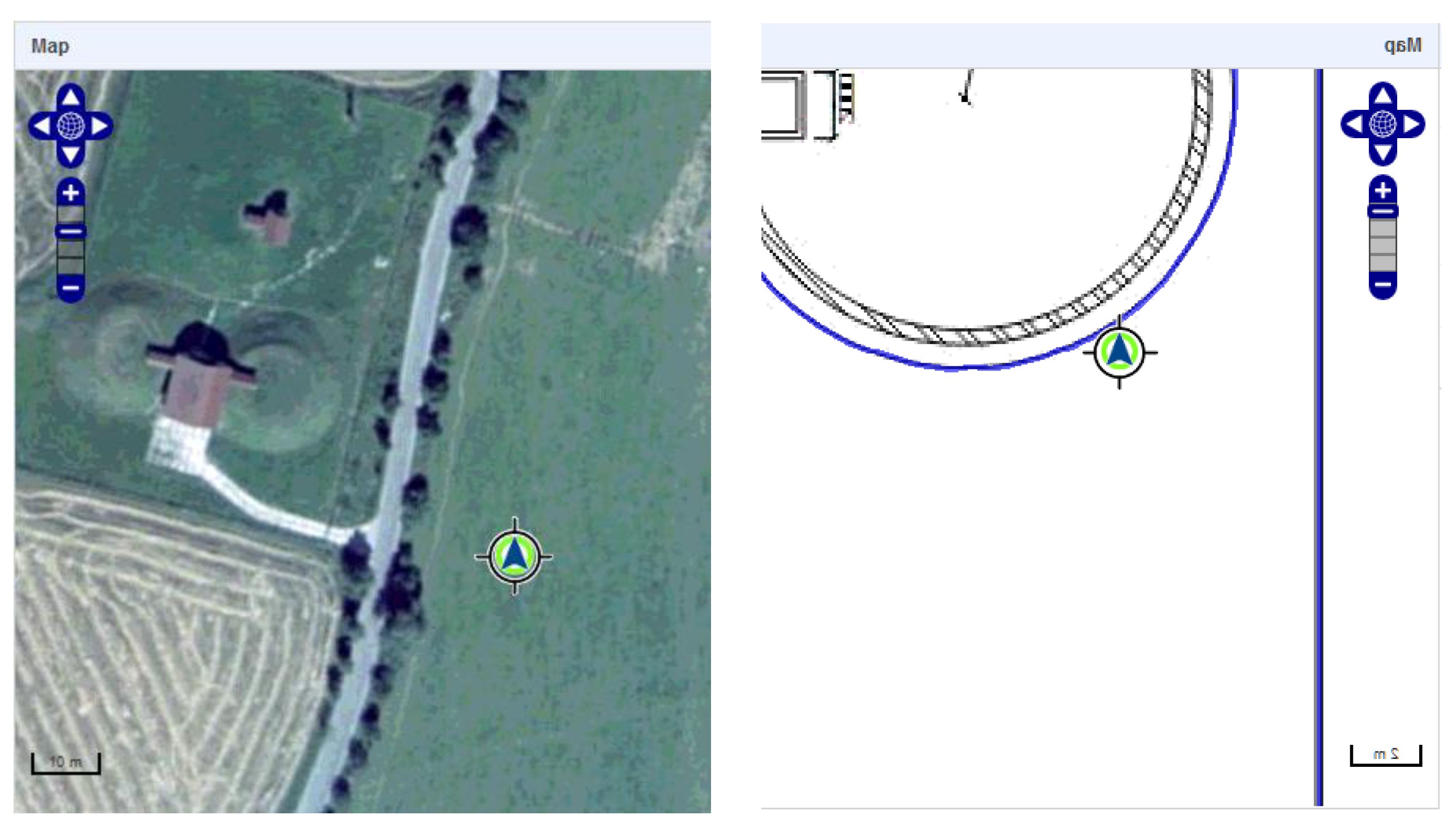
Task: Click the 10 m scale bar
Action: (x=66, y=763)
